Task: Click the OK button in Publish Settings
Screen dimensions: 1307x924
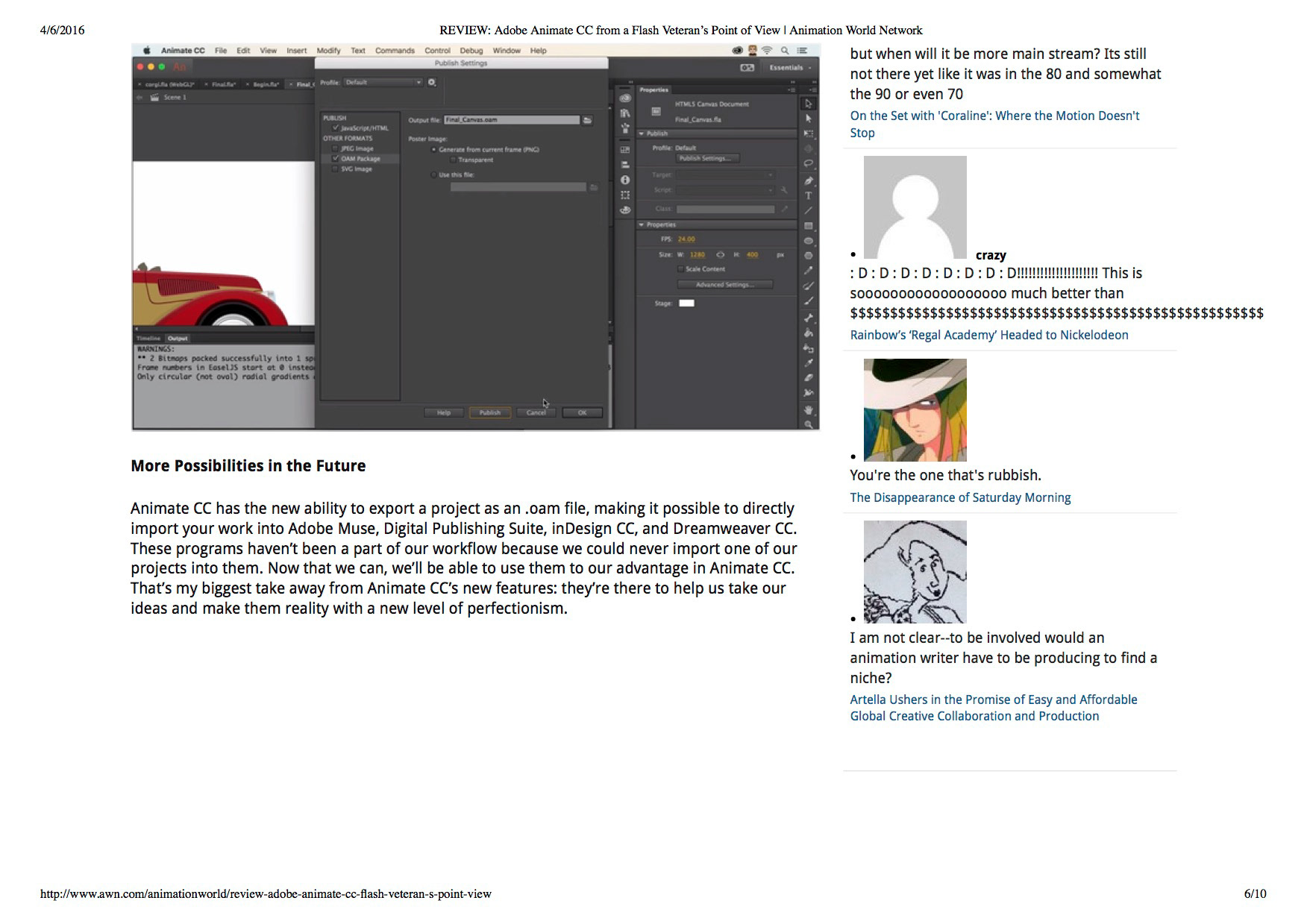Action: [x=582, y=412]
